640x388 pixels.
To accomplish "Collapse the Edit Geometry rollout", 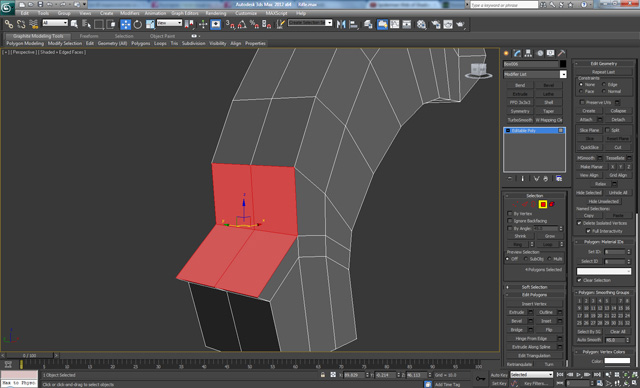I will [x=604, y=64].
